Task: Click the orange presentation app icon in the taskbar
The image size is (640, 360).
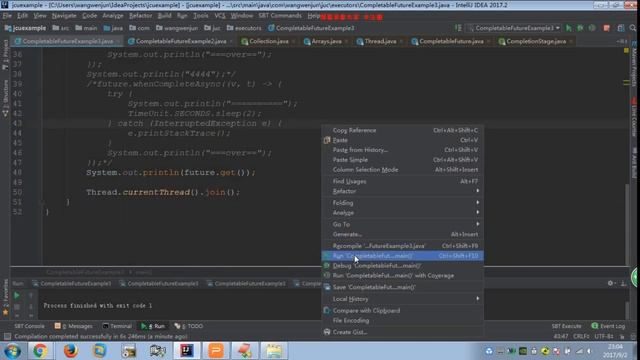Action: (x=216, y=351)
